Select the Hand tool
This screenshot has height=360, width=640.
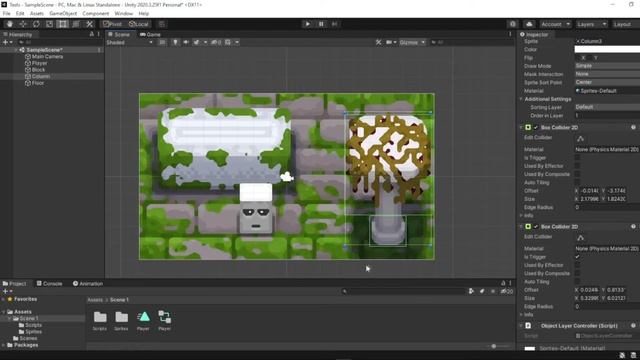[10, 24]
